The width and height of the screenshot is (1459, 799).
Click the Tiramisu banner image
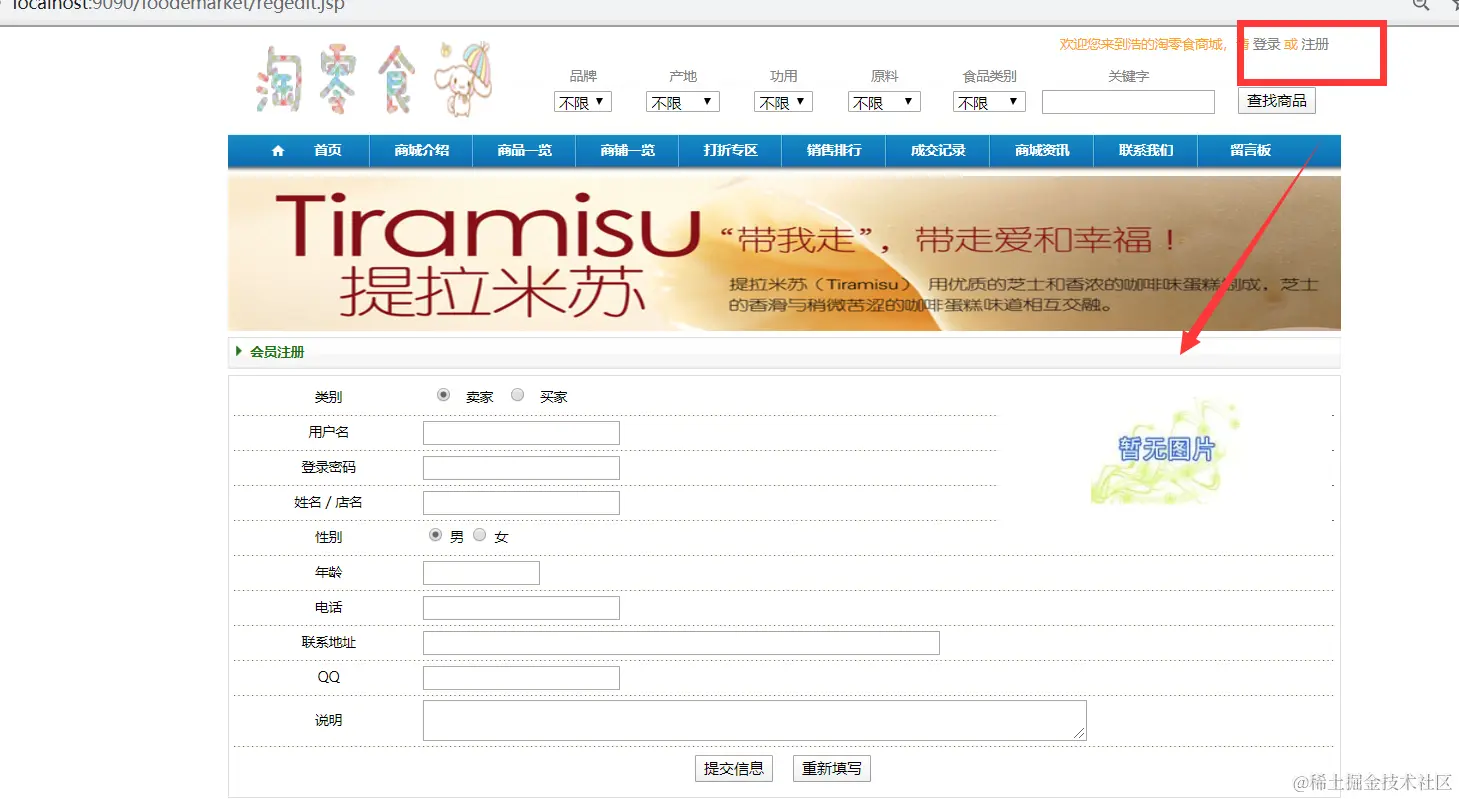coord(784,253)
